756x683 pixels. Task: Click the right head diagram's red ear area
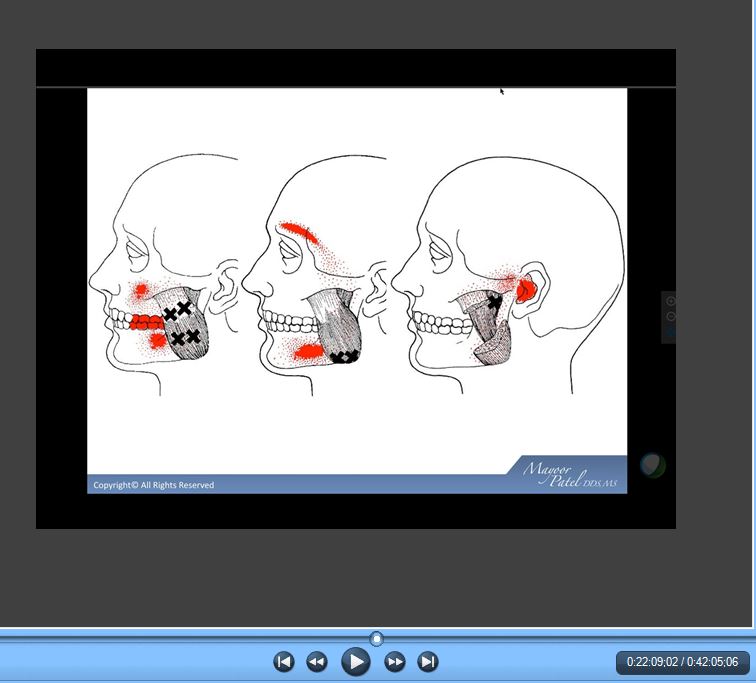525,290
